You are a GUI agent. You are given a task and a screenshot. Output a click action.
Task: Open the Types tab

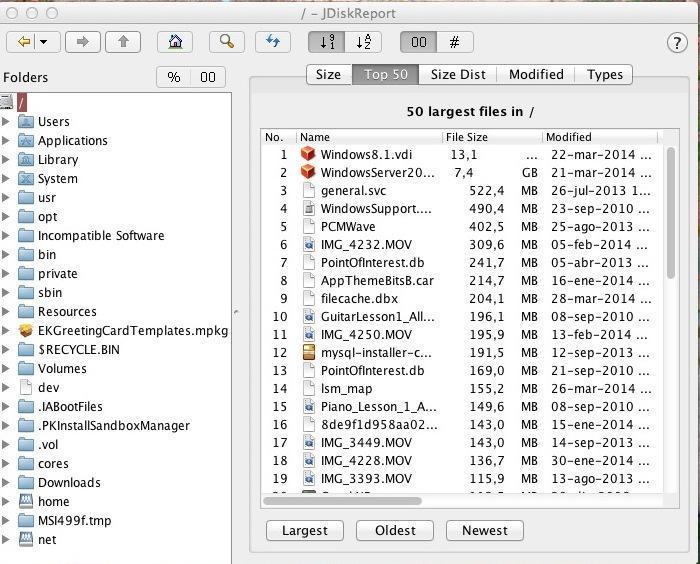coord(605,74)
